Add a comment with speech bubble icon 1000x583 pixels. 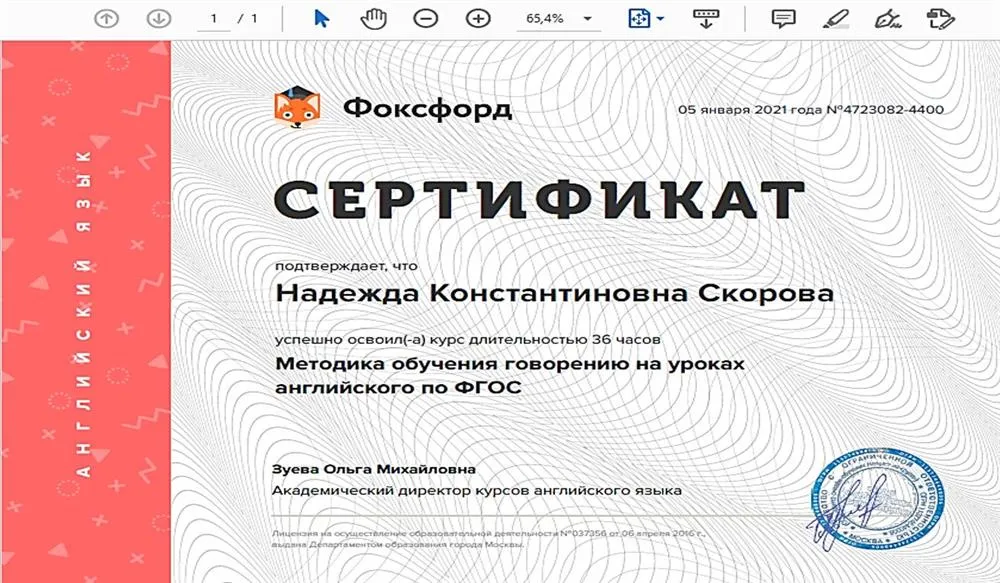click(783, 19)
